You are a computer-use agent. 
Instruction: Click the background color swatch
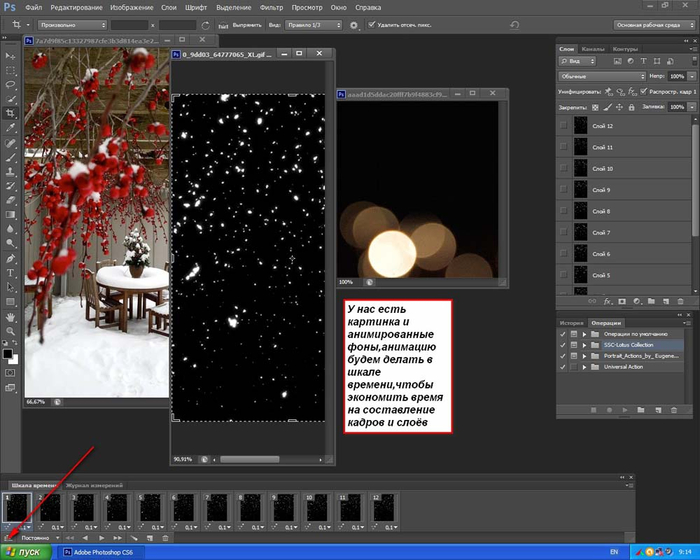(x=14, y=359)
